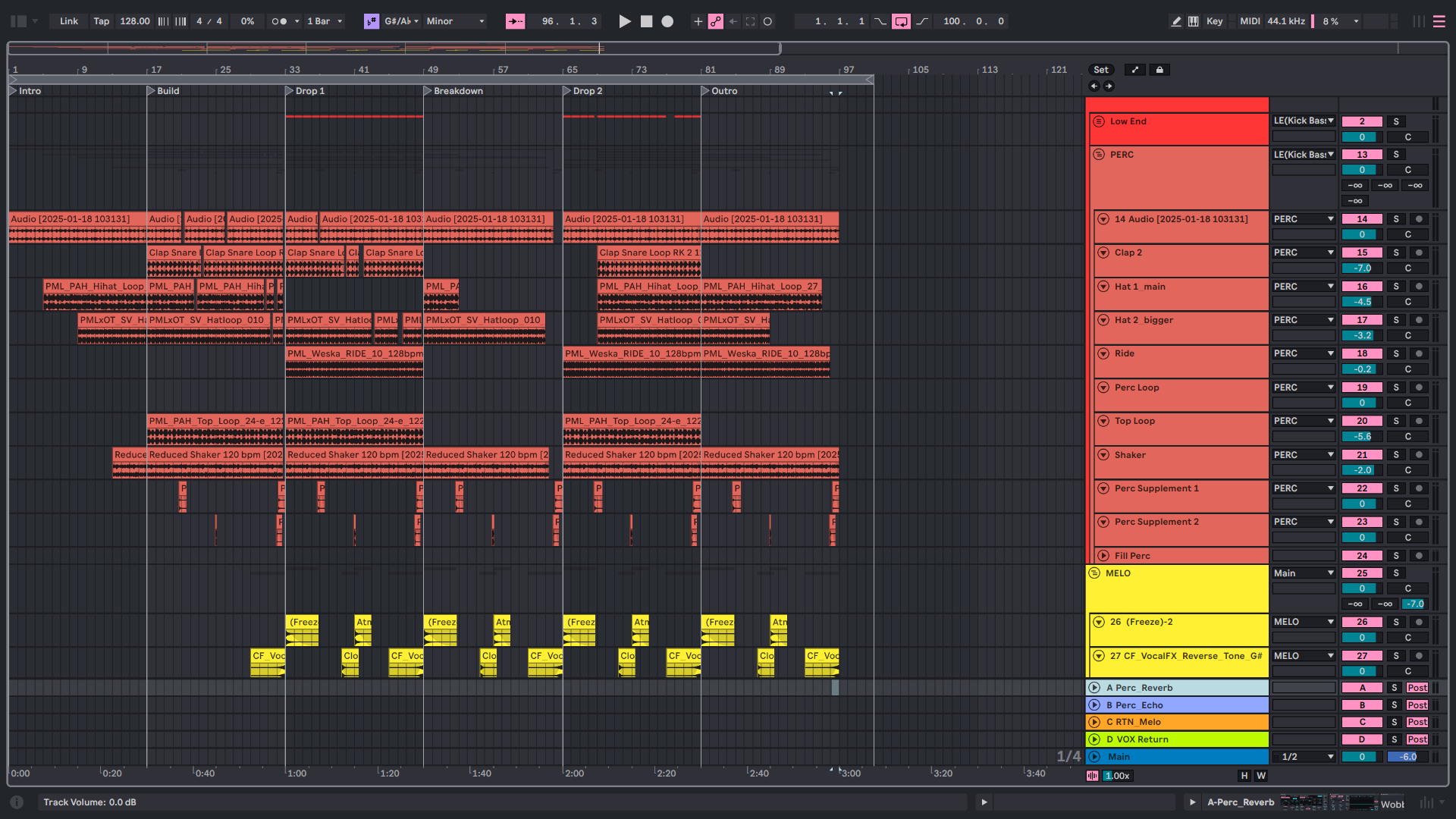Toggle the Computer MIDI Keyboard icon

coord(1194,21)
